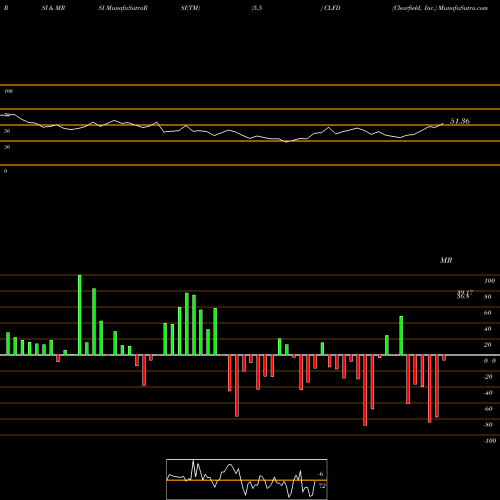
Task: Click the -6 value in mini chart
Action: coord(321,474)
